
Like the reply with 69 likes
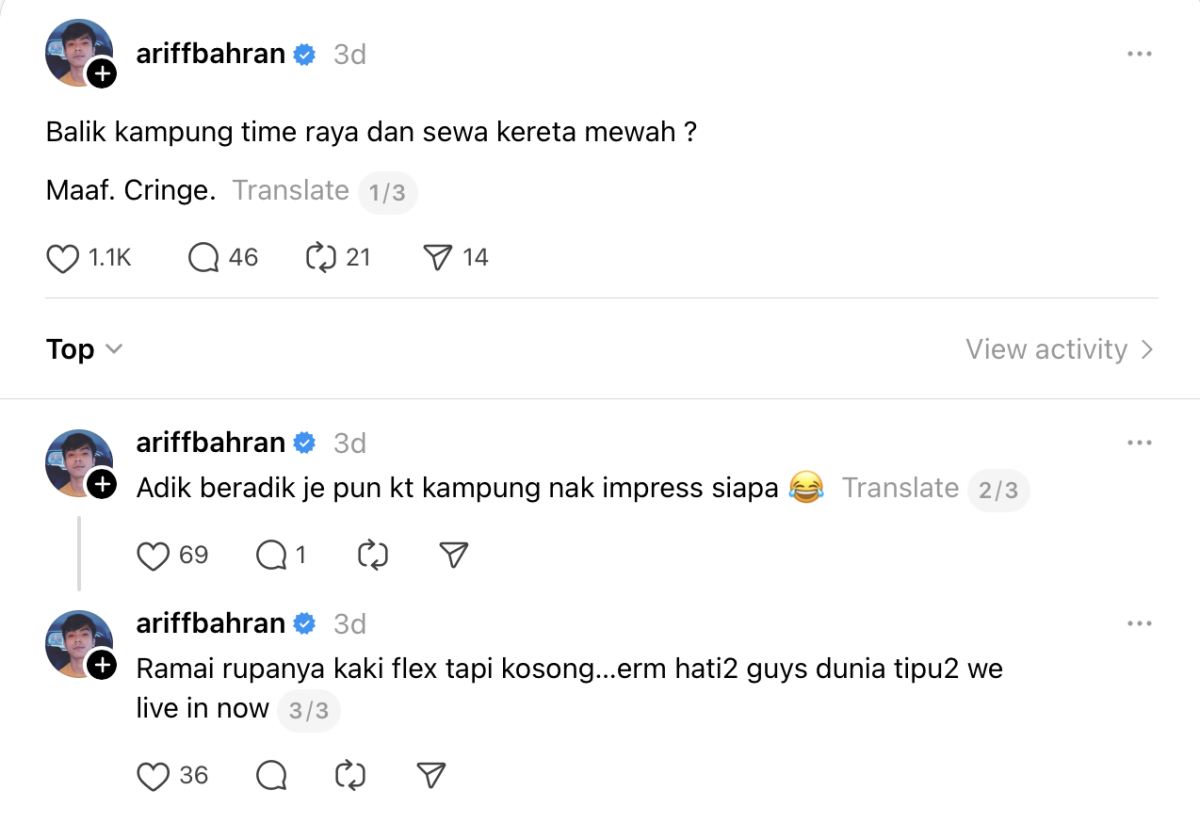pyautogui.click(x=153, y=555)
